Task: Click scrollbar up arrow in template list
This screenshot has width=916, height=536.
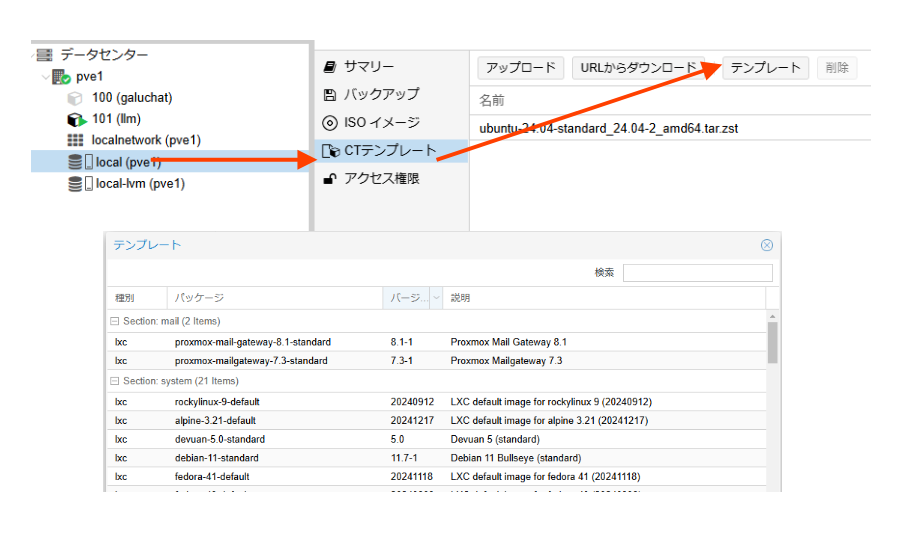Action: click(x=772, y=316)
